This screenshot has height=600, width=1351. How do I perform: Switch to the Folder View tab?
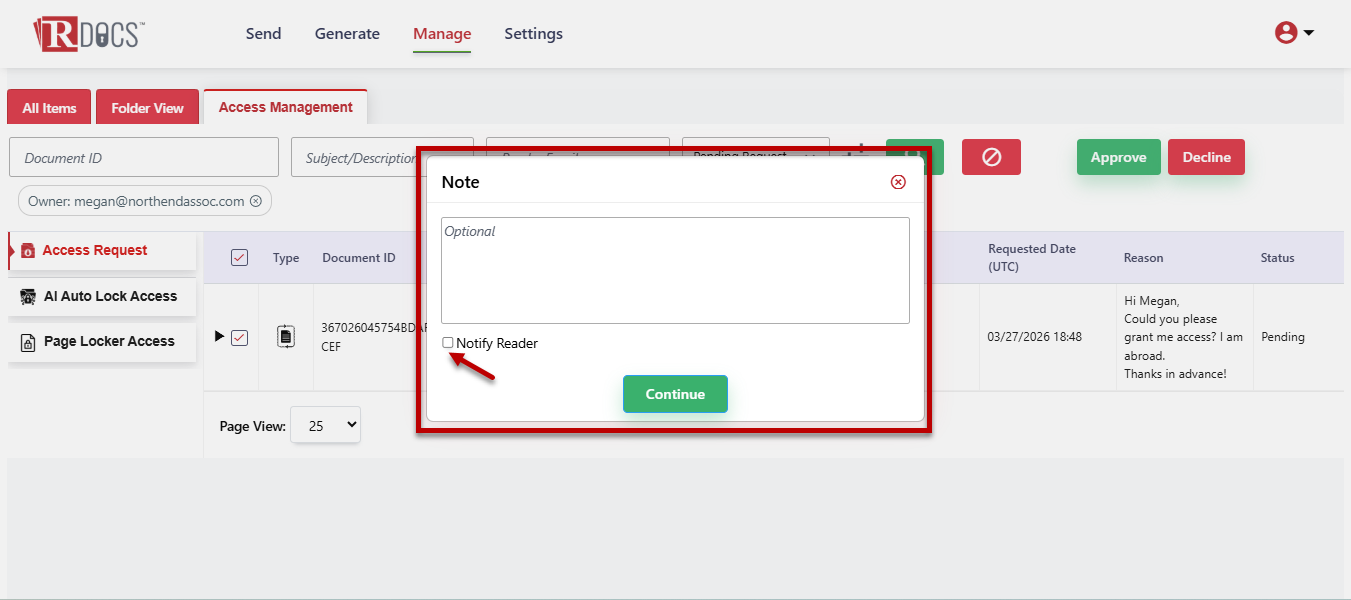(x=147, y=107)
